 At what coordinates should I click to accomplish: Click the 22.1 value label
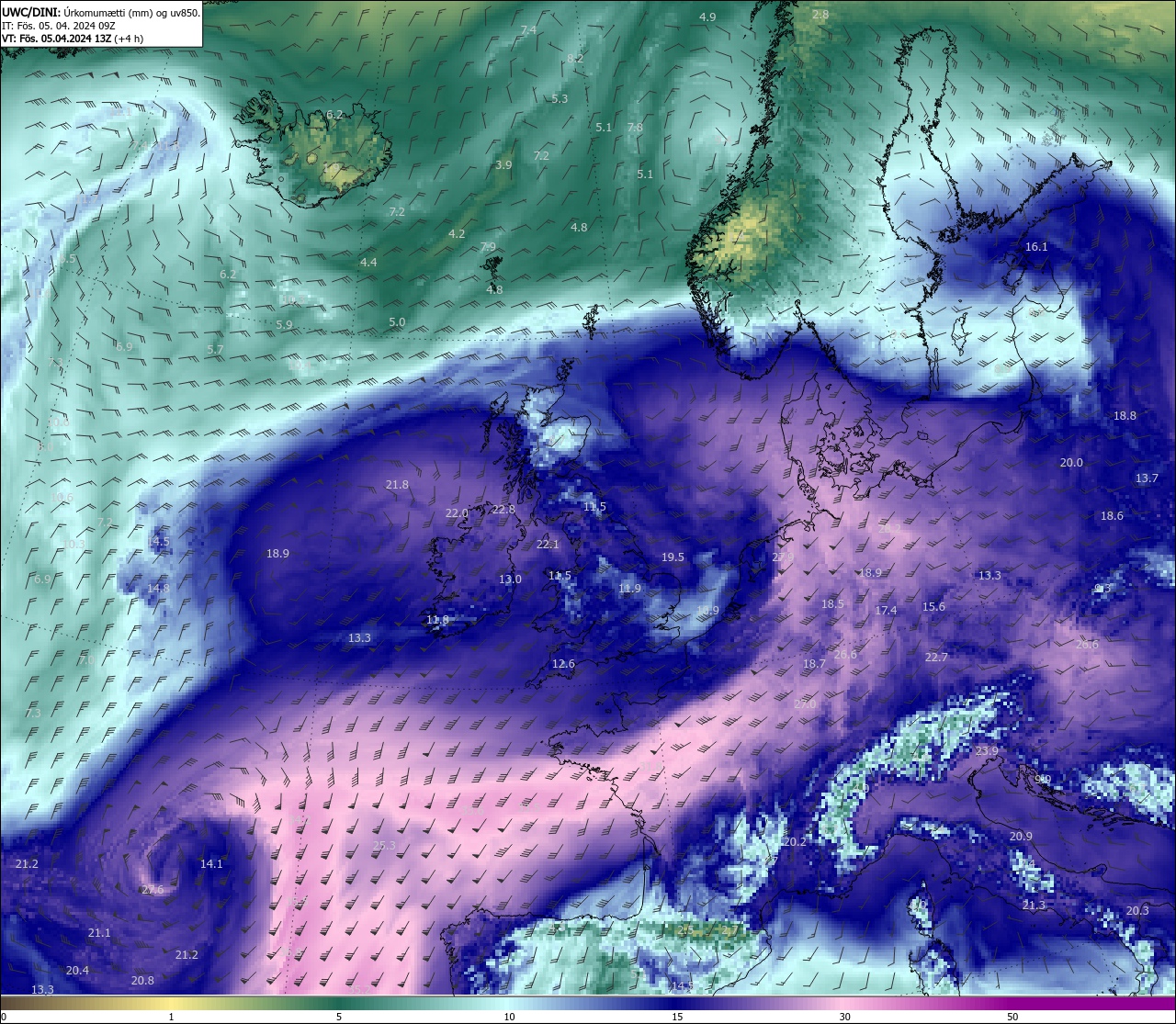[x=548, y=545]
